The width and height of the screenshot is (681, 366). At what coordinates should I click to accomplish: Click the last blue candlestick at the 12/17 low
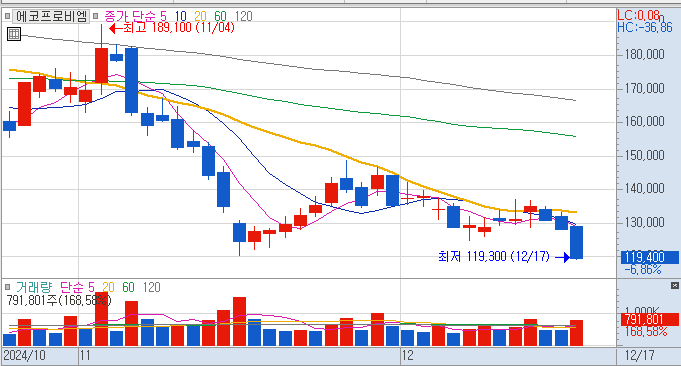[x=576, y=242]
